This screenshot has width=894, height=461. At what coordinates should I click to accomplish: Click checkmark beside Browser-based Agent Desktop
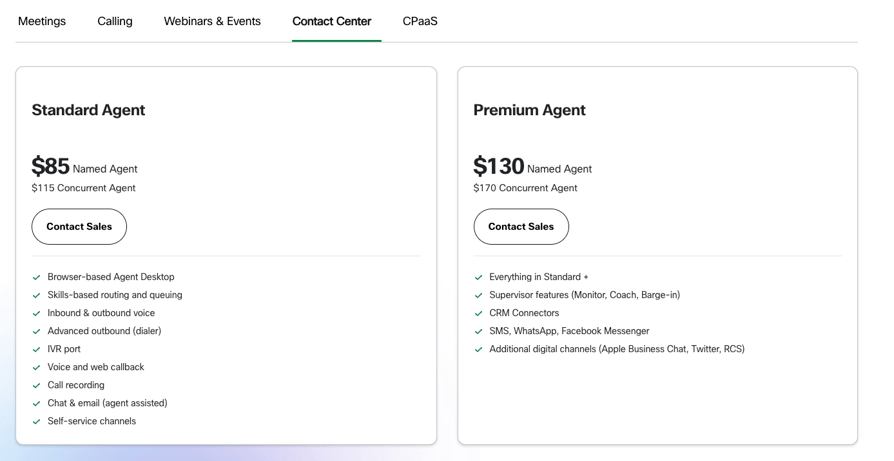click(36, 278)
